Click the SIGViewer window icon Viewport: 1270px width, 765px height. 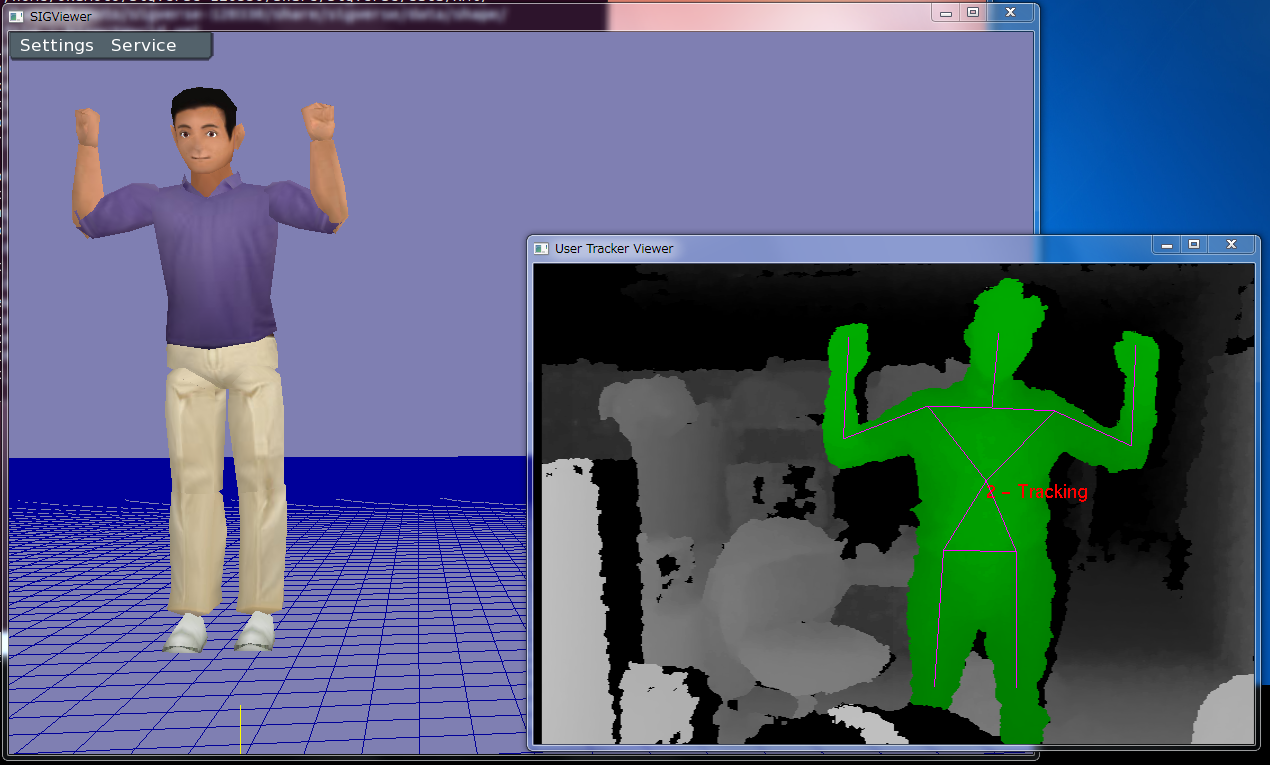(17, 16)
